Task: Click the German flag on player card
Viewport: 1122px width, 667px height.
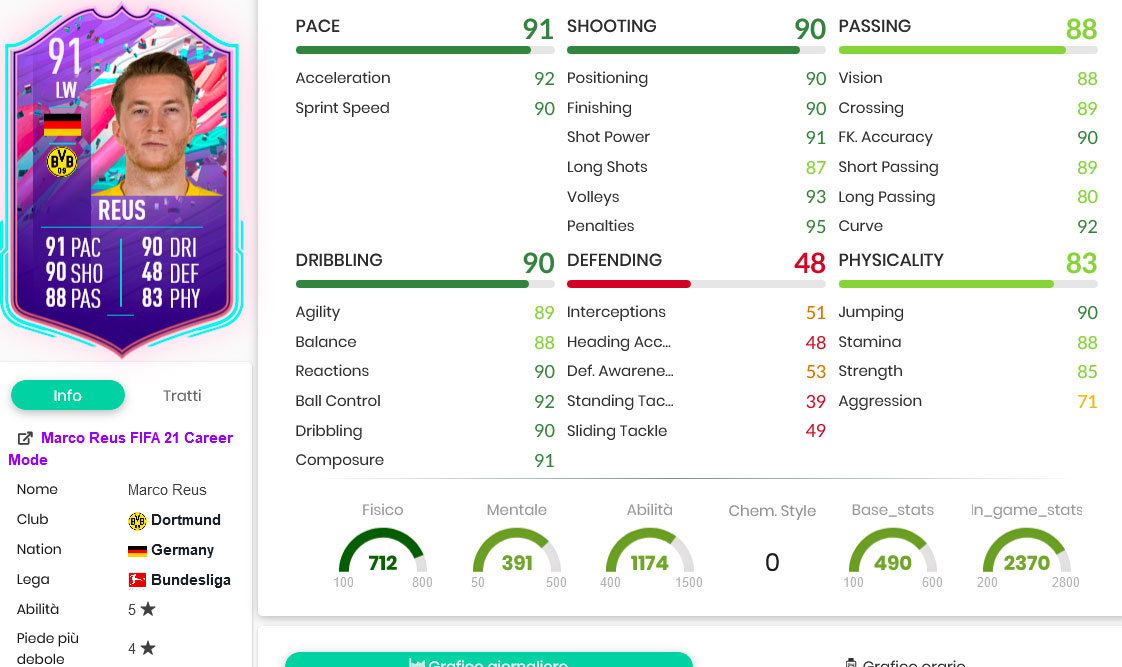Action: 62,125
